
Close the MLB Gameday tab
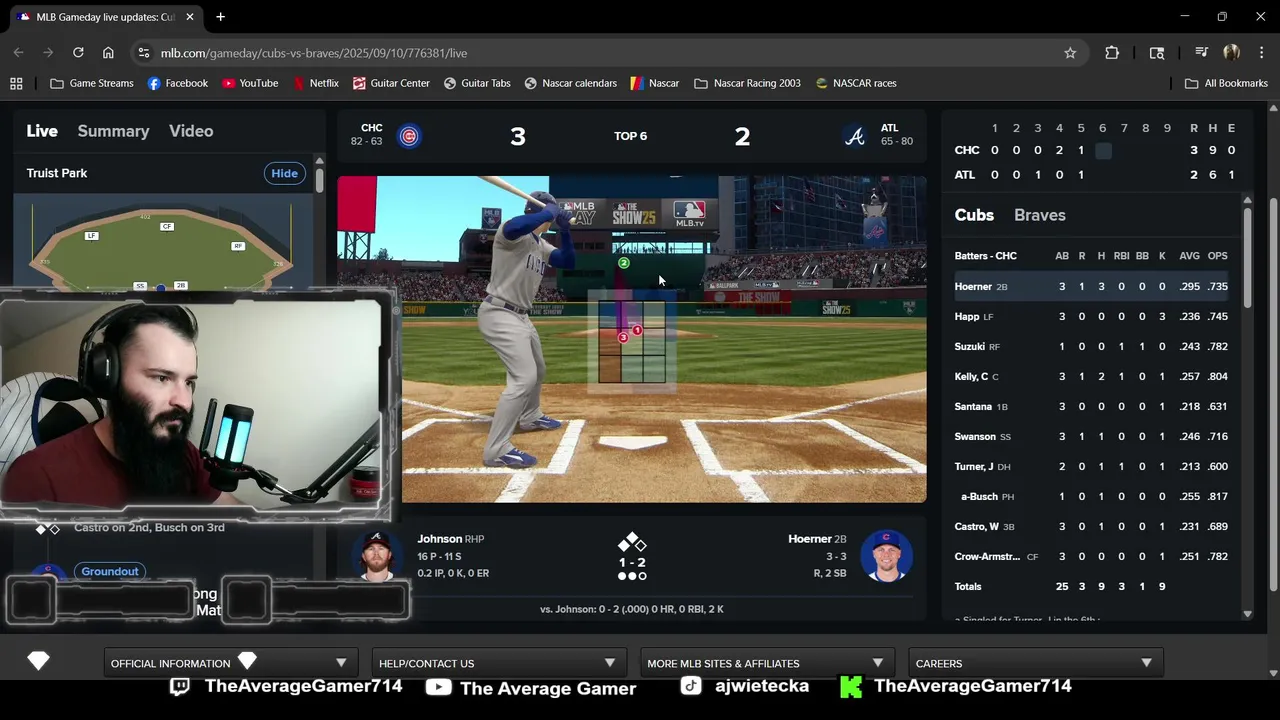pyautogui.click(x=190, y=17)
